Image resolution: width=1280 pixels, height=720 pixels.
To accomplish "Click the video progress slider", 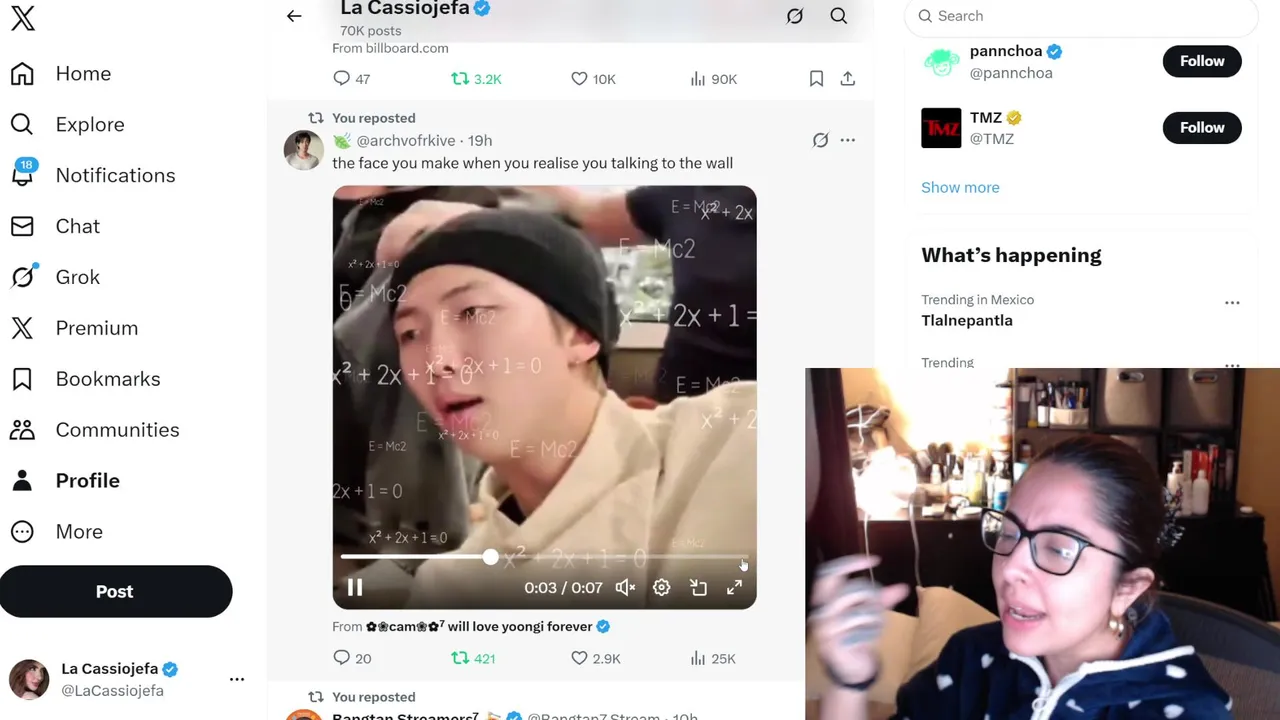I will (x=544, y=557).
